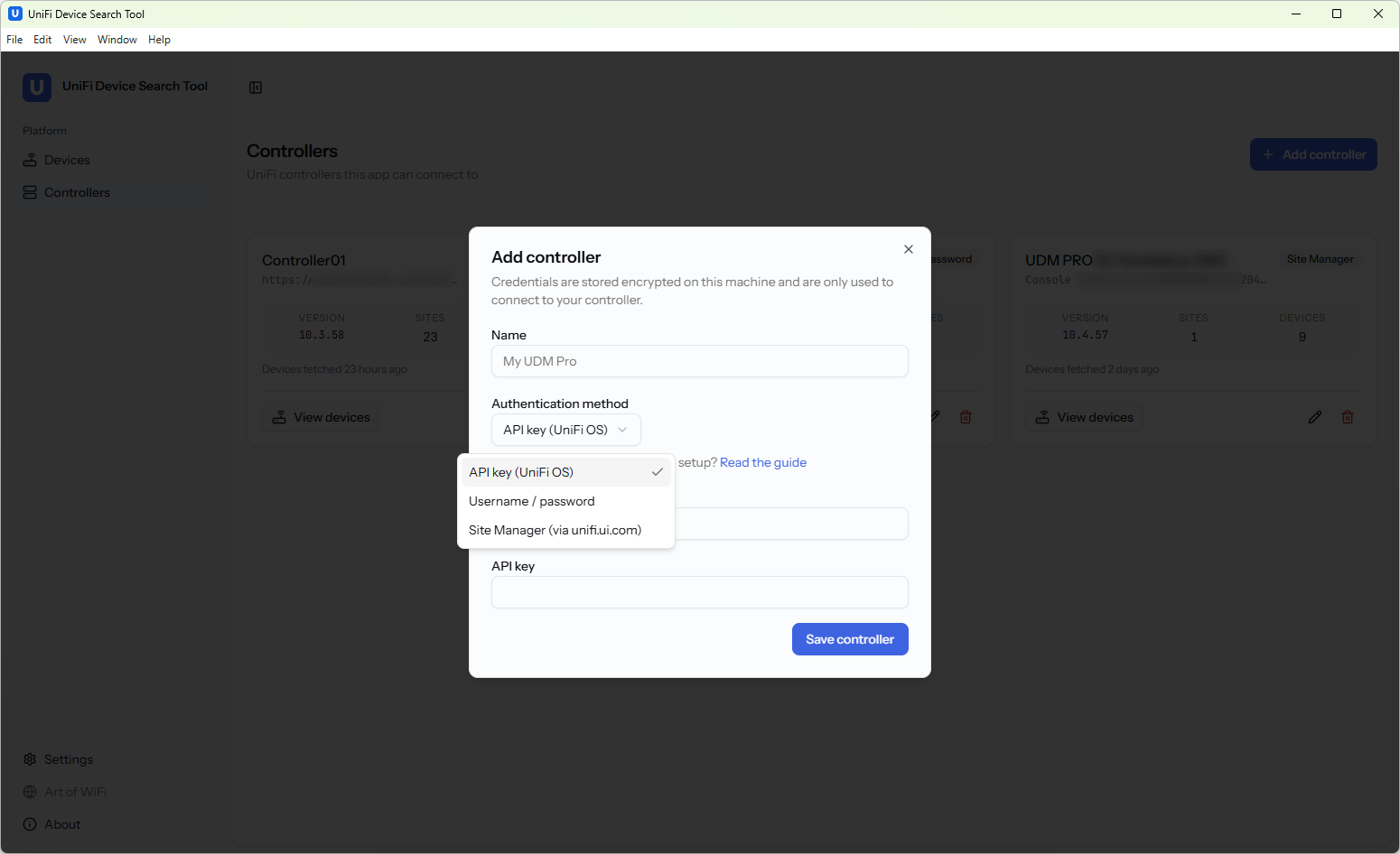Open the File menu

pos(14,40)
